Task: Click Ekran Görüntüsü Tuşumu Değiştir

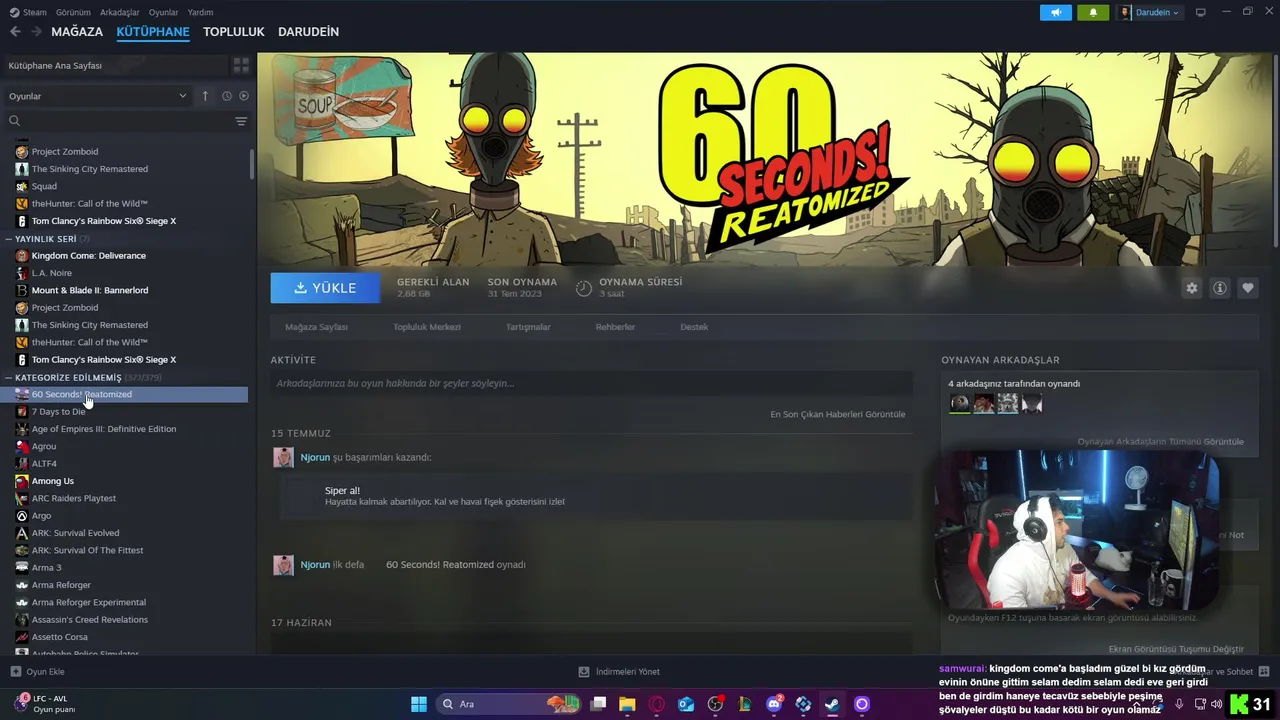Action: (x=1176, y=649)
